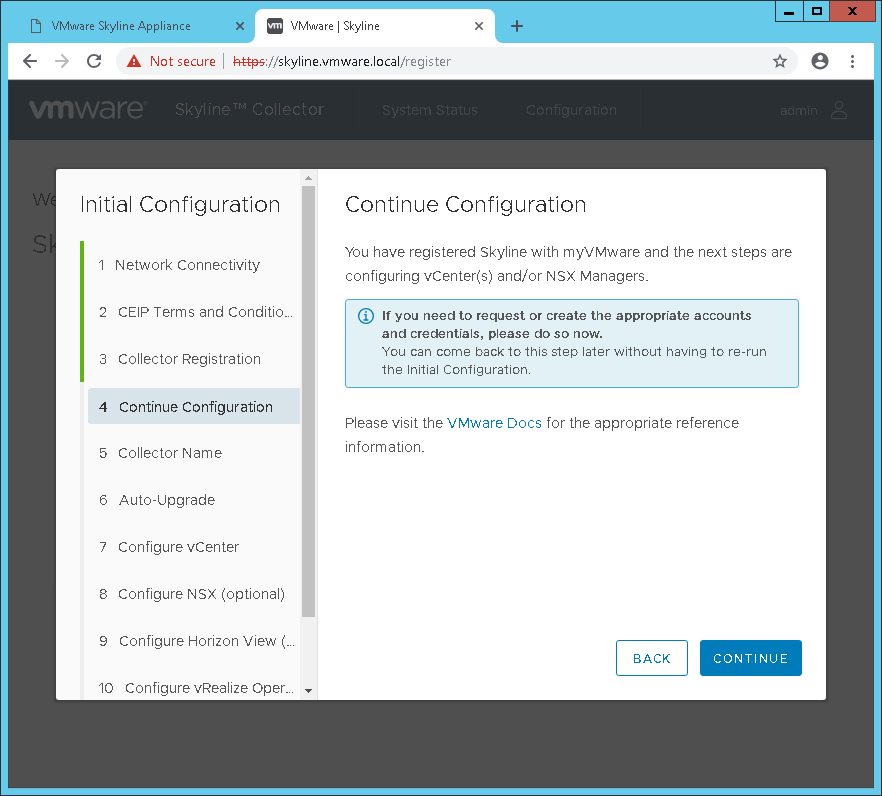
Task: Maximize the browser window
Action: click(817, 11)
